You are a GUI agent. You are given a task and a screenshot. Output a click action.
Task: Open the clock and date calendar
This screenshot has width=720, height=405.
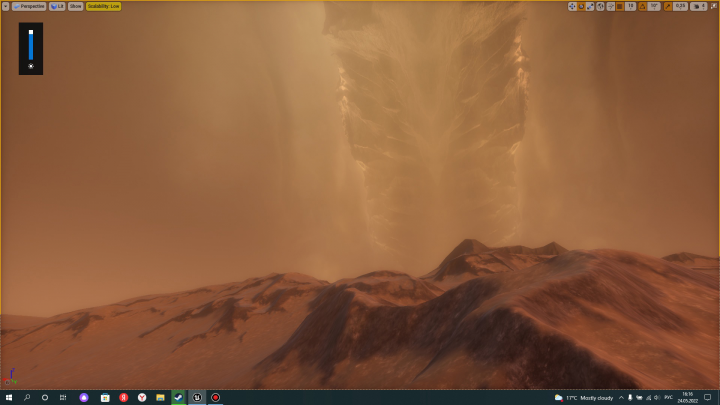[687, 398]
